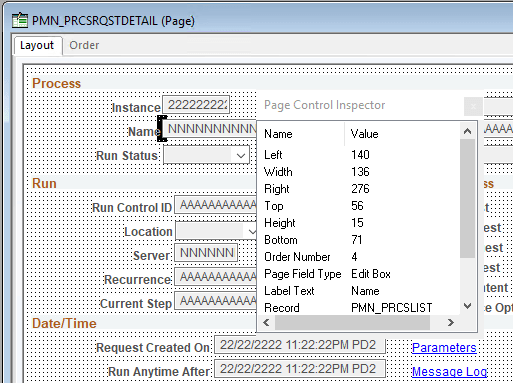Image resolution: width=513 pixels, height=383 pixels.
Task: Click the PMN_PRCSRQSTDETAIL page window icon
Action: [20, 20]
